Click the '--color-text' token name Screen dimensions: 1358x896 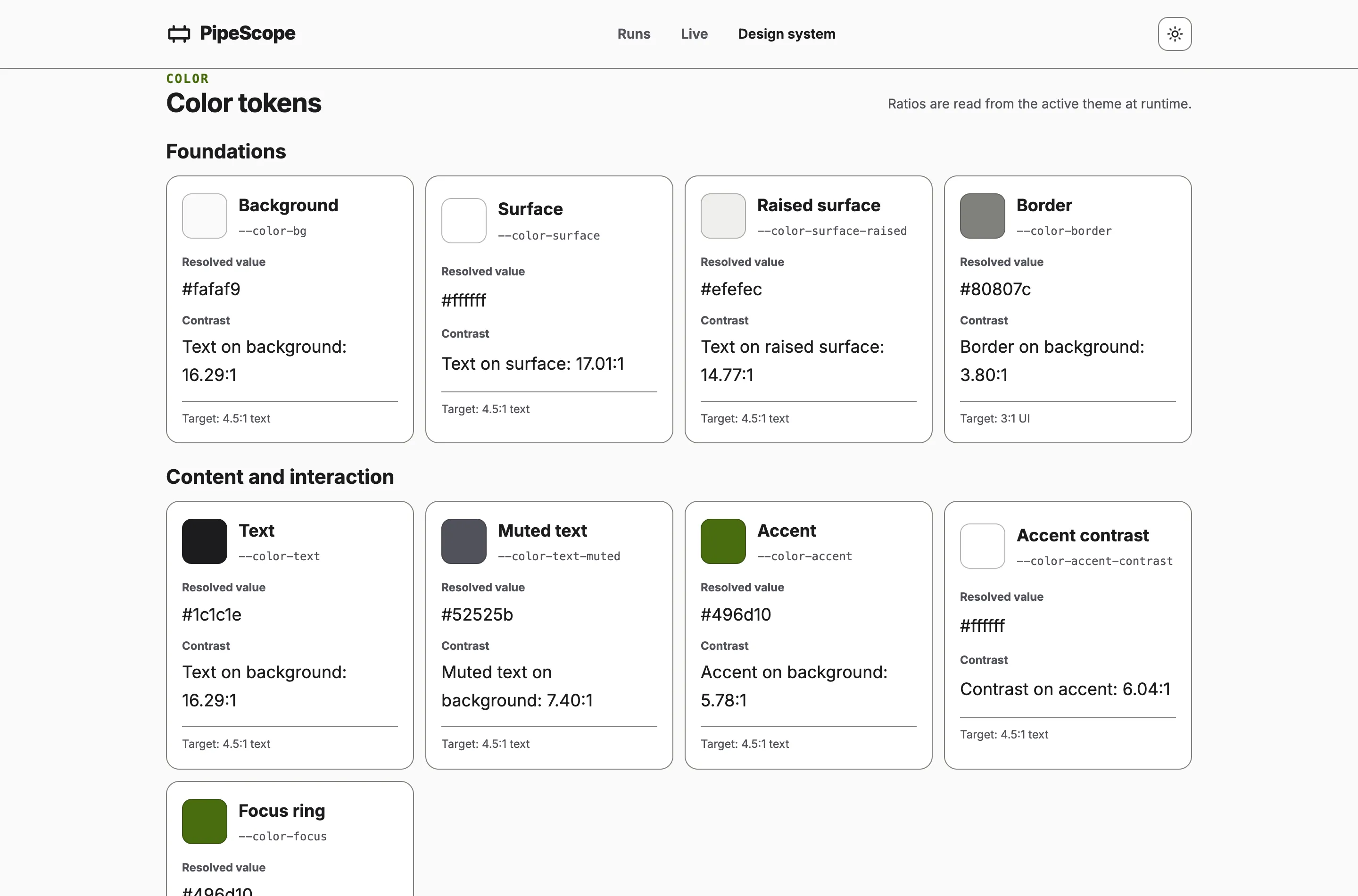pos(279,556)
